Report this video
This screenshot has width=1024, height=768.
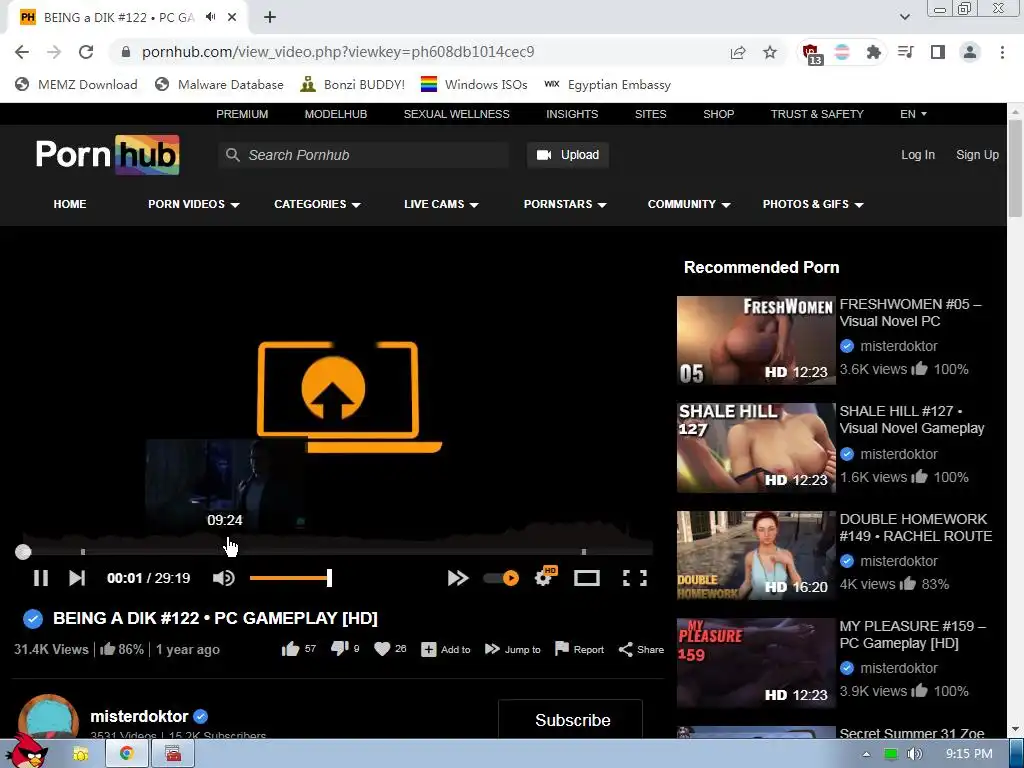pyautogui.click(x=579, y=649)
